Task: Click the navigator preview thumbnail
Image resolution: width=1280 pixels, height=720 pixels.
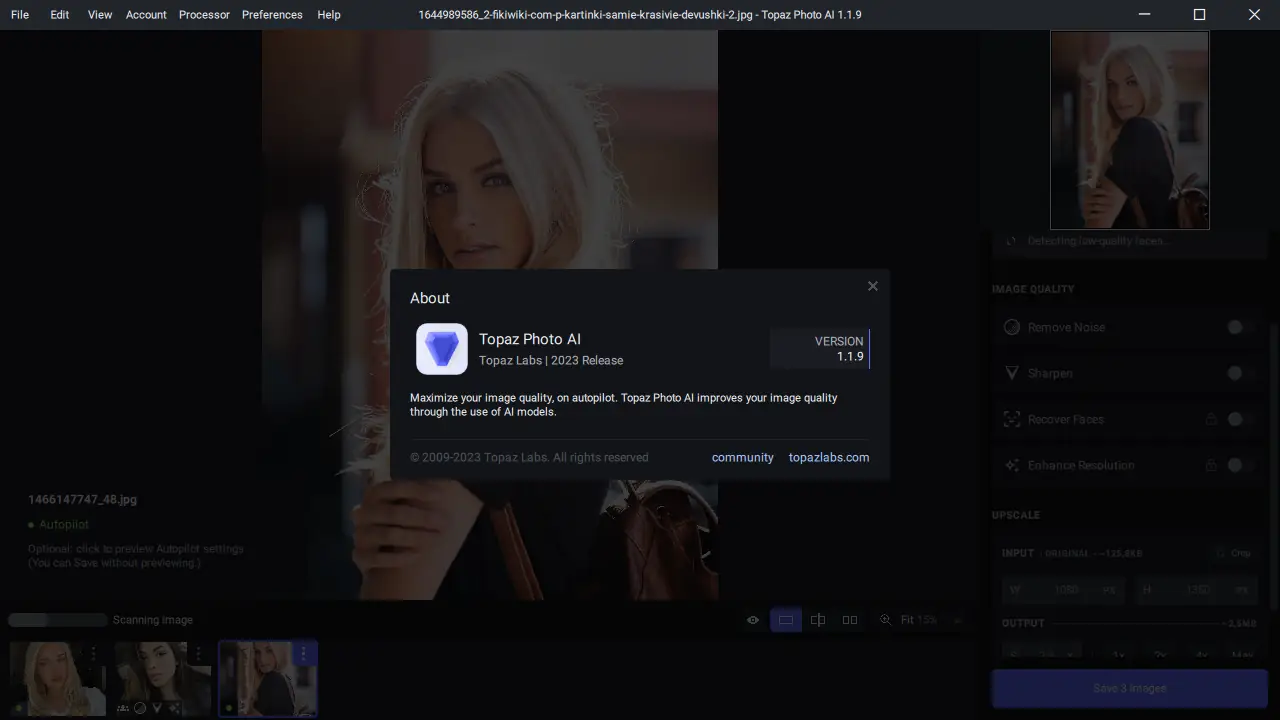Action: (1129, 130)
